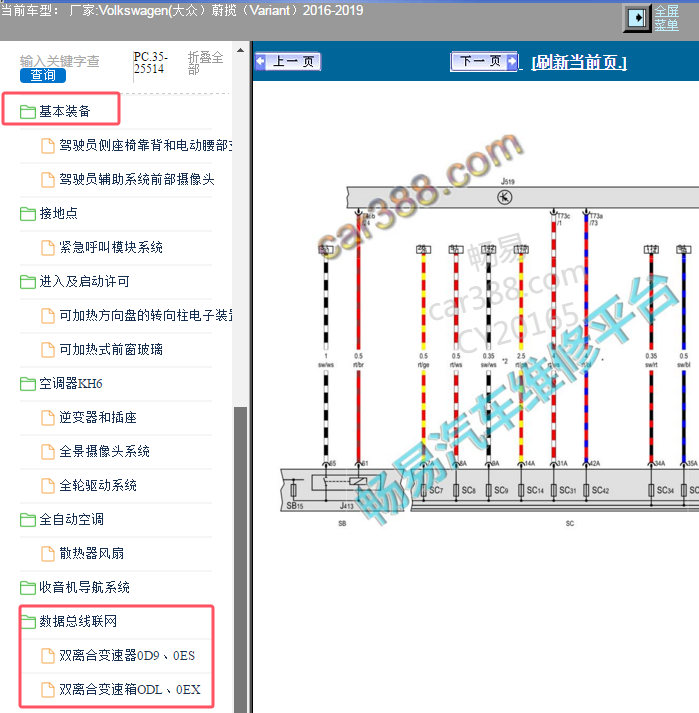Click the J519 control unit symbol
Screen dimensions: 699x713
click(504, 197)
